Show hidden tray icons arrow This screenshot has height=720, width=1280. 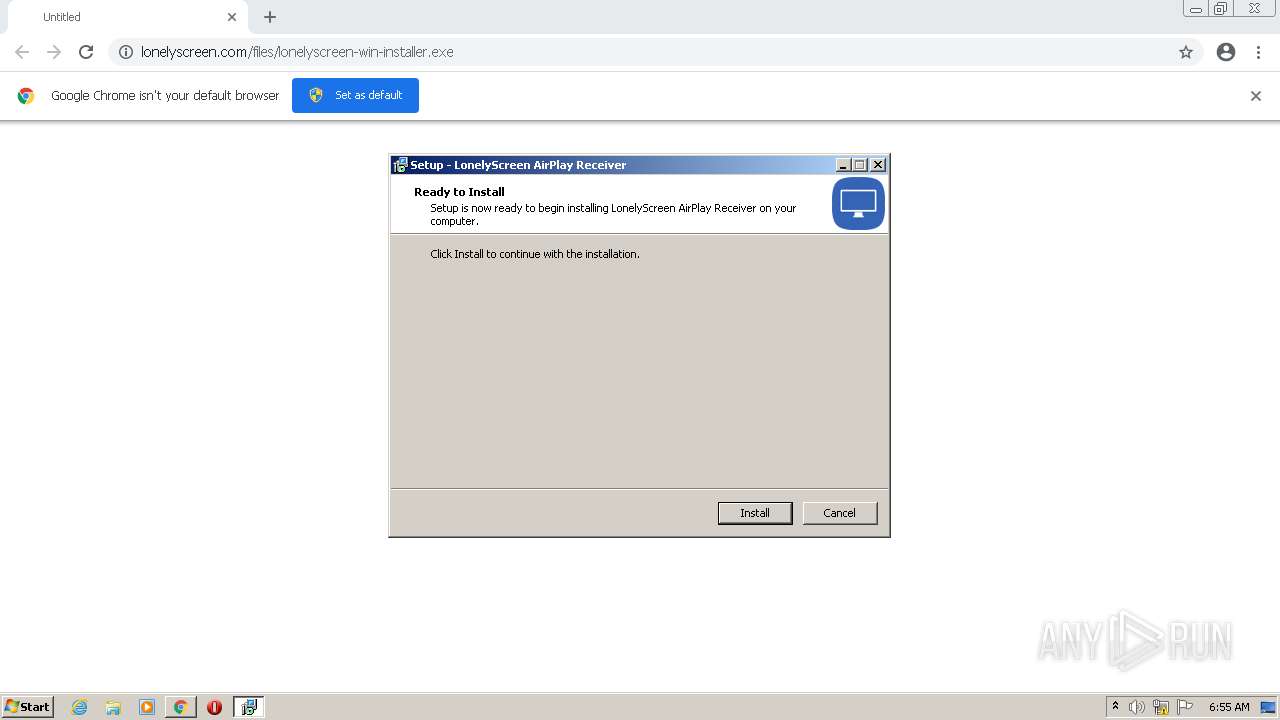coord(1115,707)
